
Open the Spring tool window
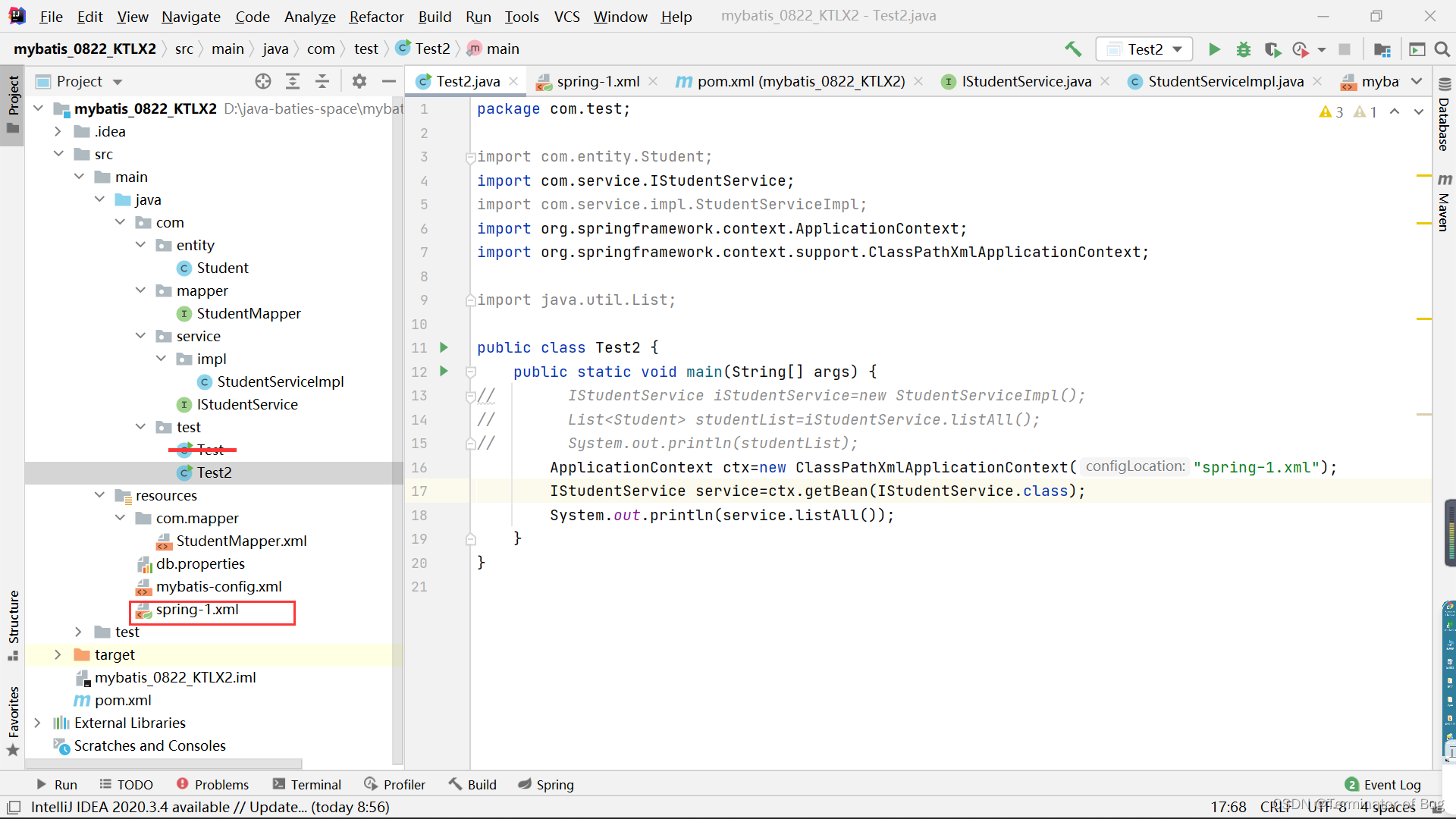point(546,784)
